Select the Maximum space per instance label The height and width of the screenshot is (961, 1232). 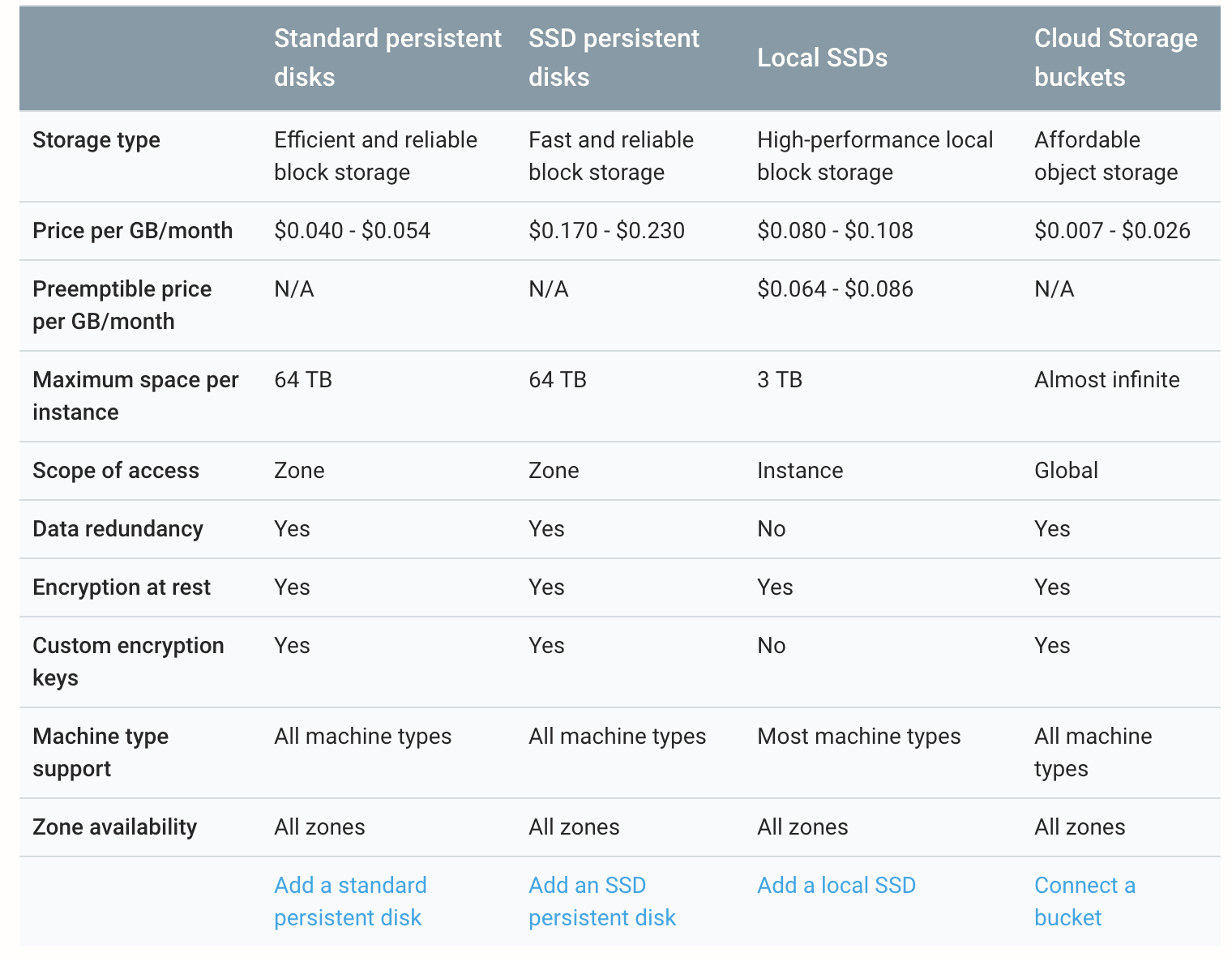(135, 396)
